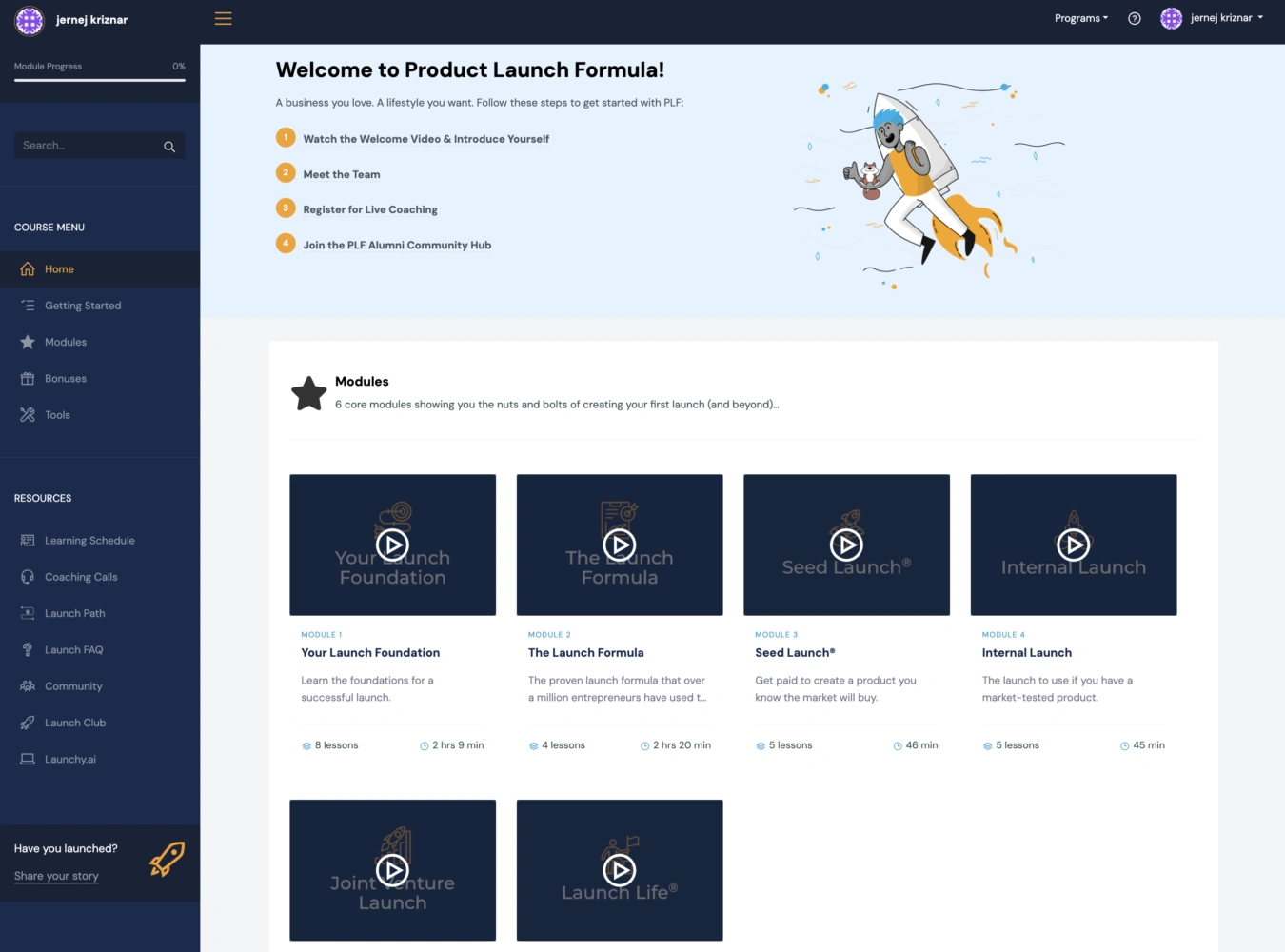This screenshot has height=952, width=1285.
Task: Click the hamburger menu icon in header
Action: [223, 18]
